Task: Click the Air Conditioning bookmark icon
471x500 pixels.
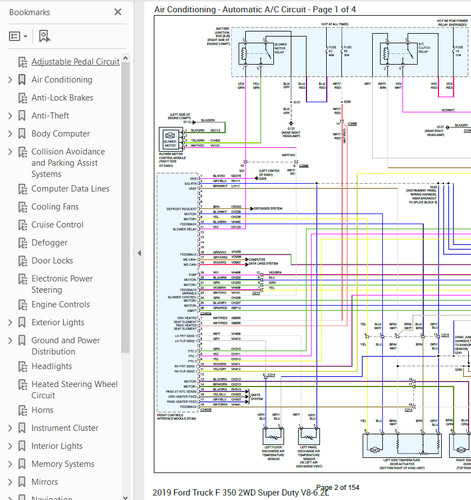Action: tap(22, 80)
